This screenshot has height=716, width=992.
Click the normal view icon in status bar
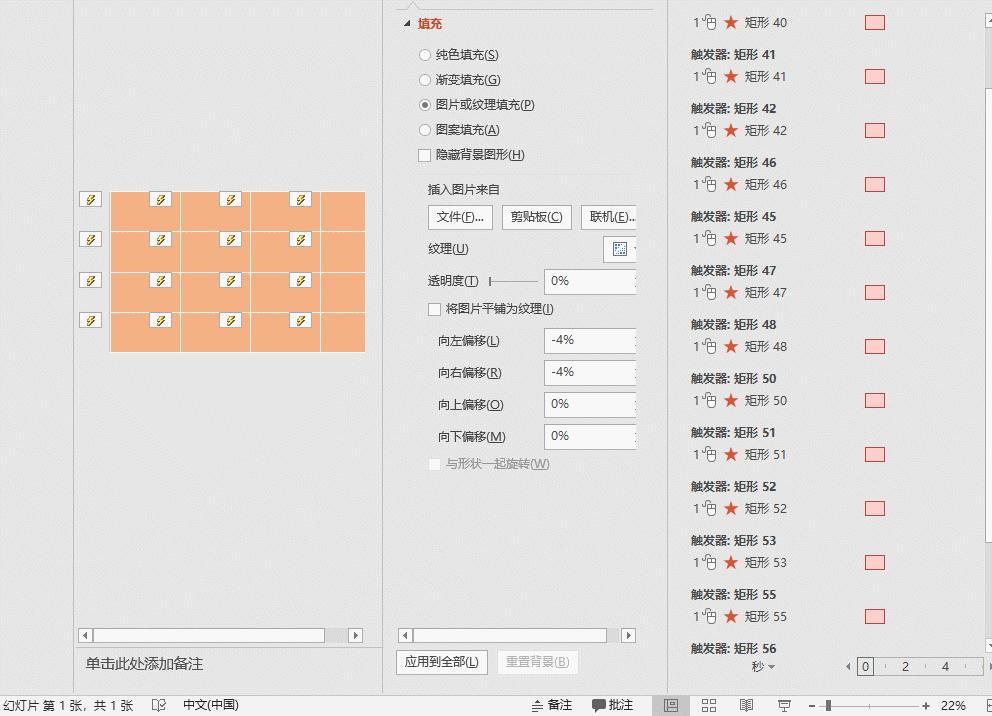pyautogui.click(x=672, y=704)
